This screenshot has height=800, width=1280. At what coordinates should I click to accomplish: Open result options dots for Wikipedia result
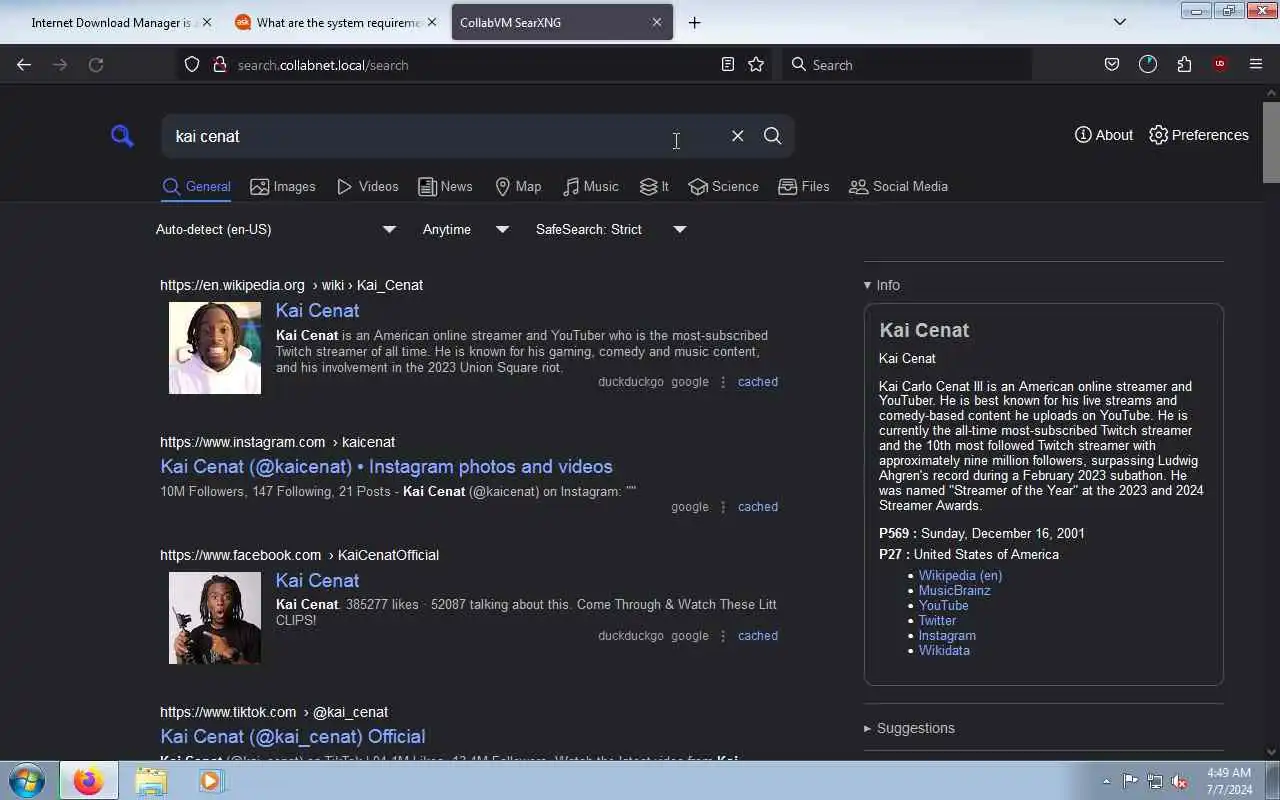pyautogui.click(x=723, y=382)
